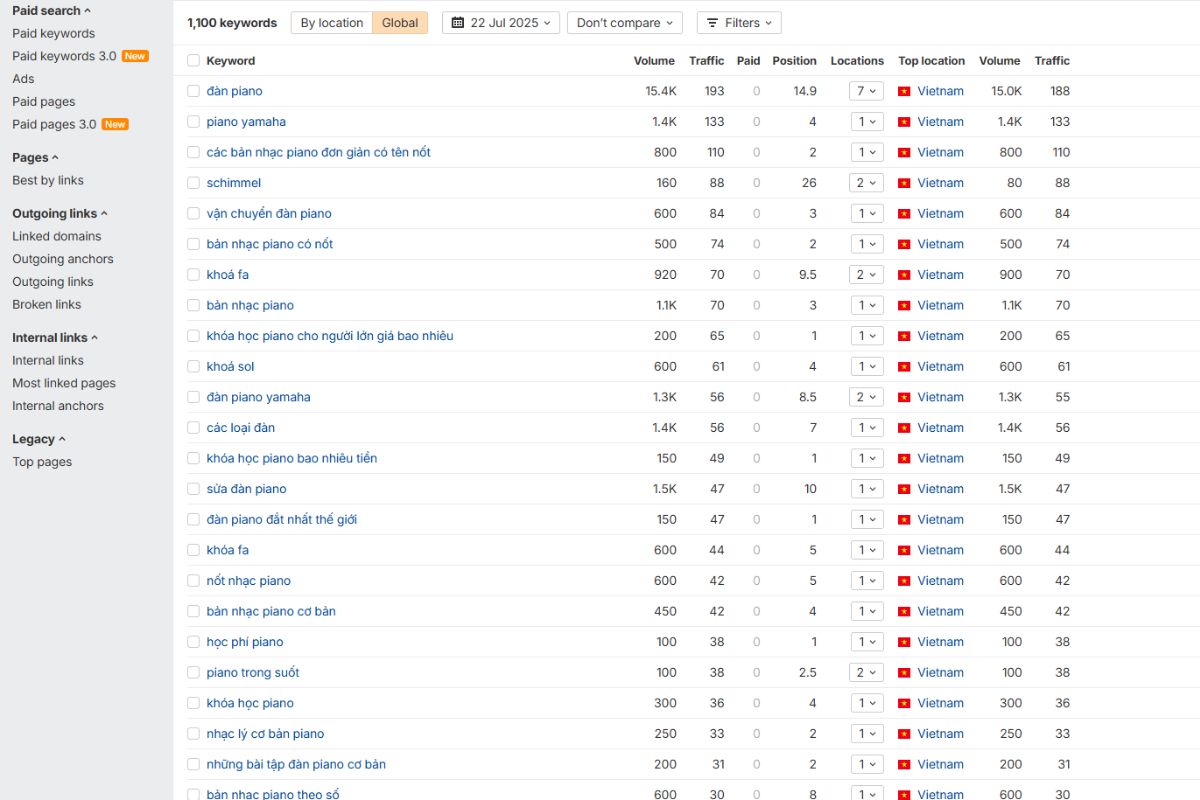Click the Vietnam flag in khoá sol row

(904, 367)
